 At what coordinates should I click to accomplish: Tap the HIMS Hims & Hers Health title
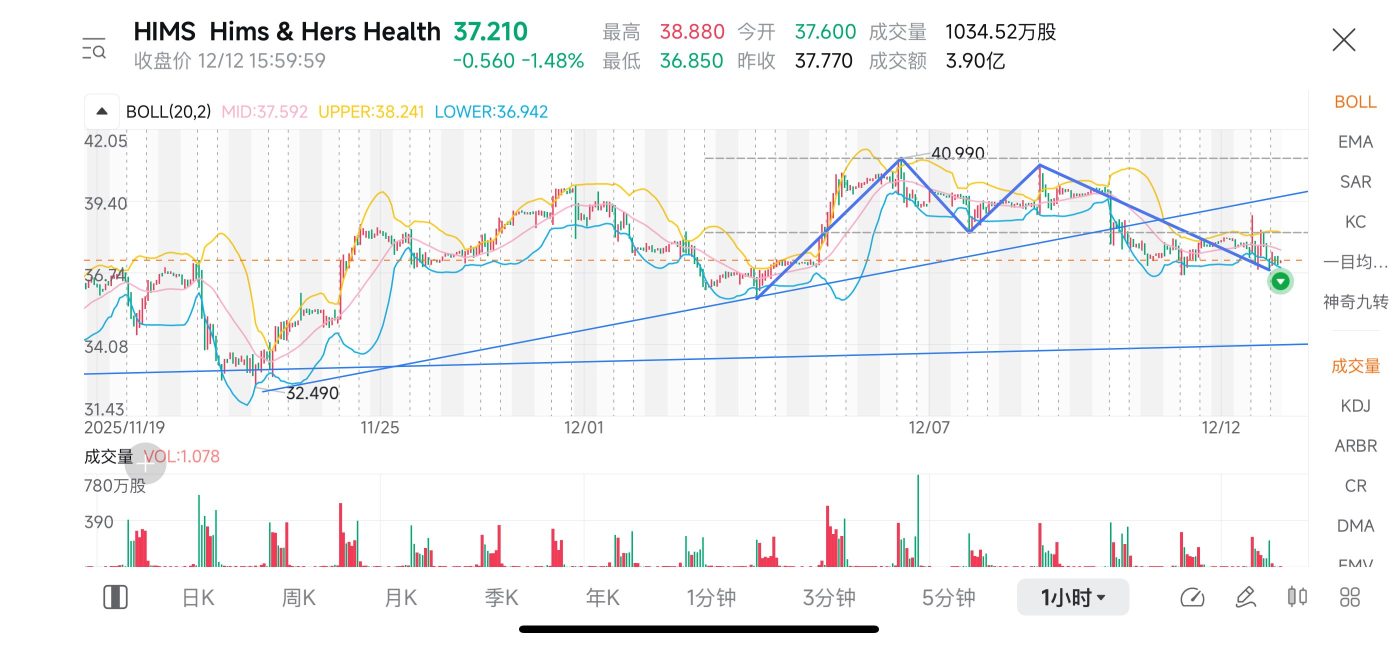point(287,32)
